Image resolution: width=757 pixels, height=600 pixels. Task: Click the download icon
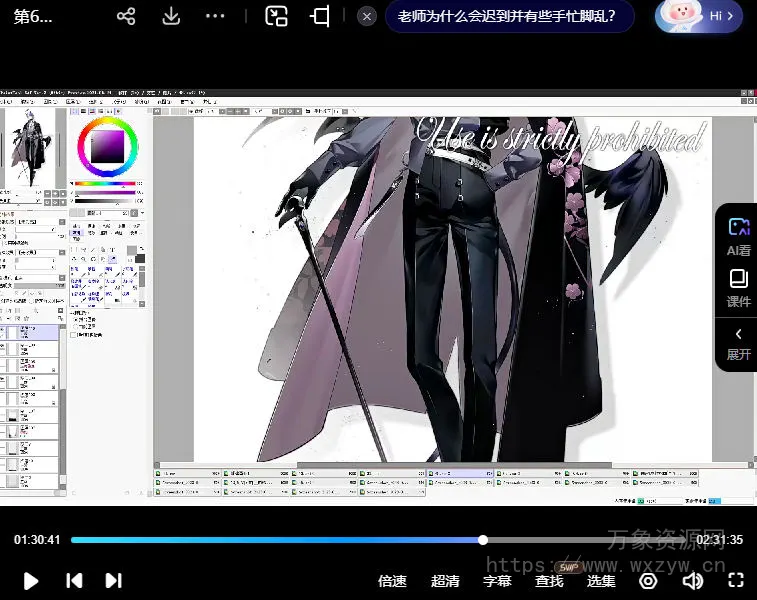tap(171, 16)
